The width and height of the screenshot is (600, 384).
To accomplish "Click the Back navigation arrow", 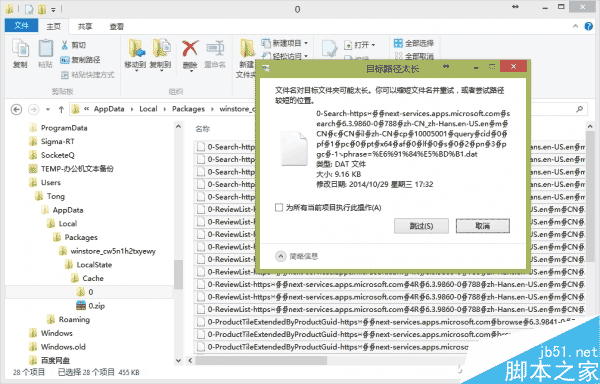I will click(16, 109).
